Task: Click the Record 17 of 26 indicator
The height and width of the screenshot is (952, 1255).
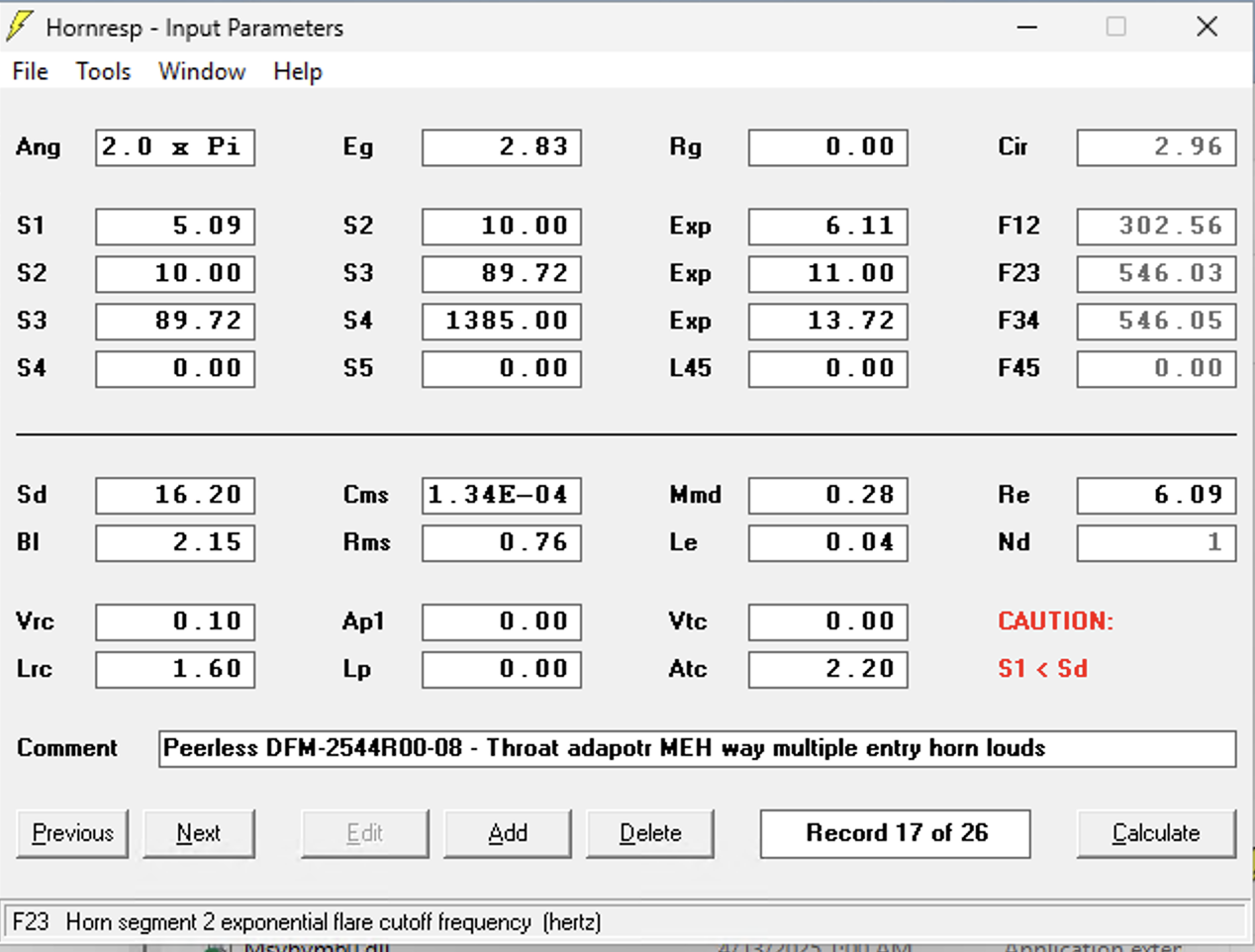Action: pyautogui.click(x=896, y=833)
